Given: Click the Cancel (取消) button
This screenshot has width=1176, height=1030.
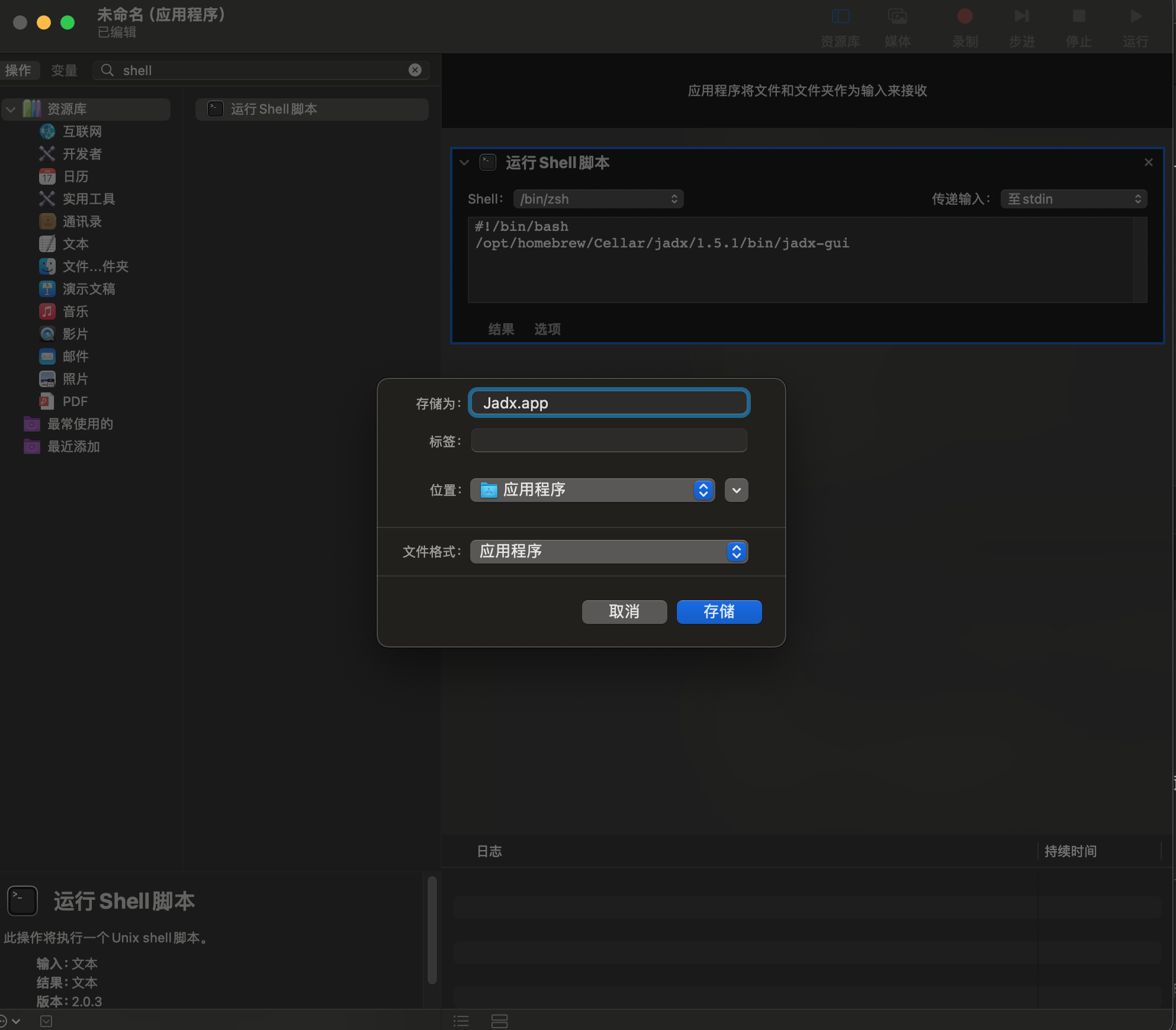Looking at the screenshot, I should point(624,611).
